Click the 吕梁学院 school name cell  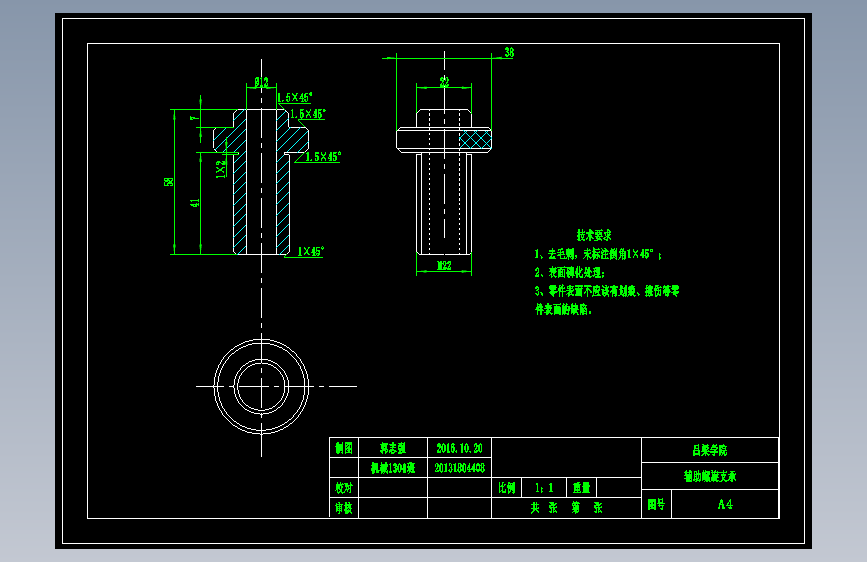point(710,450)
